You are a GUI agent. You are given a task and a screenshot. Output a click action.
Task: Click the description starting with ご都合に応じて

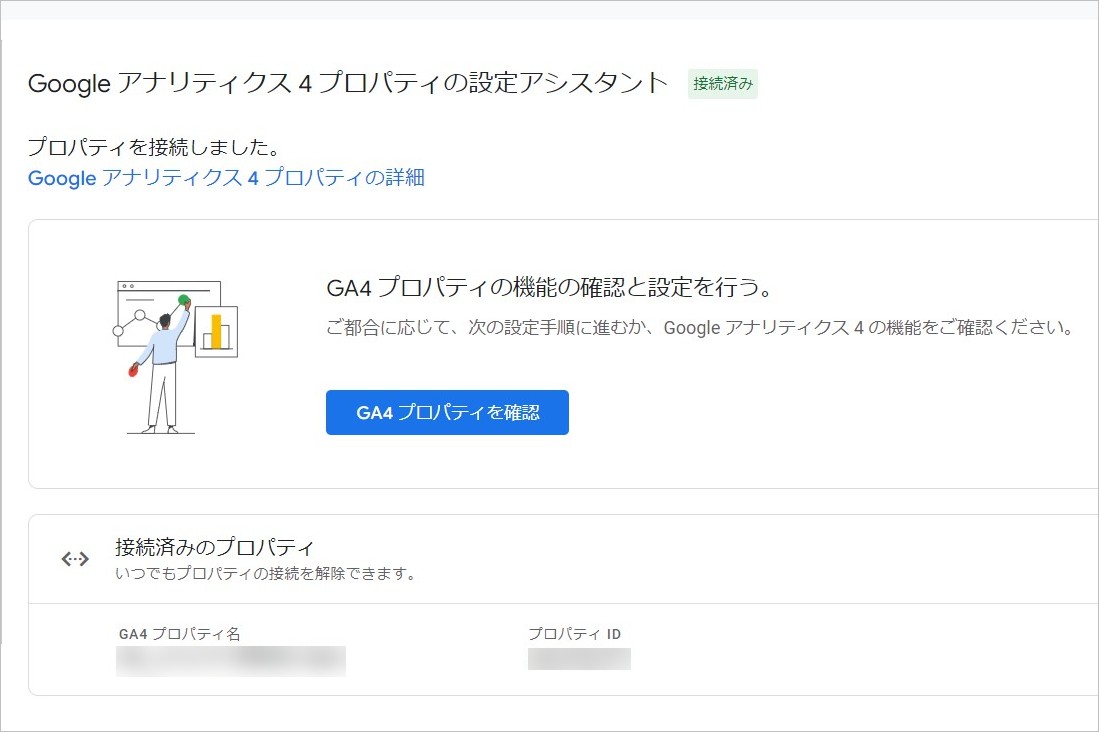pos(699,327)
